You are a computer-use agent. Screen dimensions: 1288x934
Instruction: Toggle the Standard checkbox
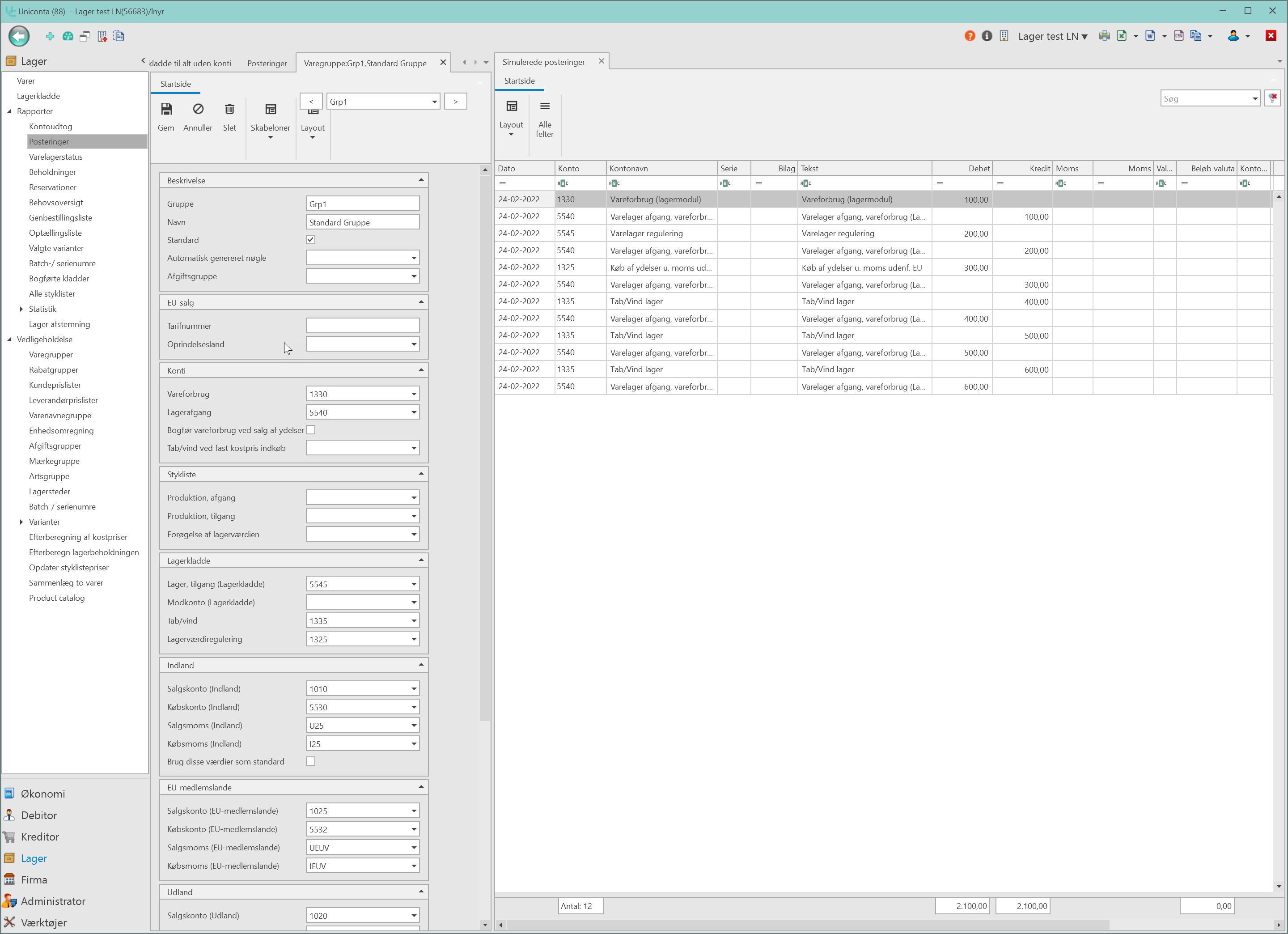point(311,240)
